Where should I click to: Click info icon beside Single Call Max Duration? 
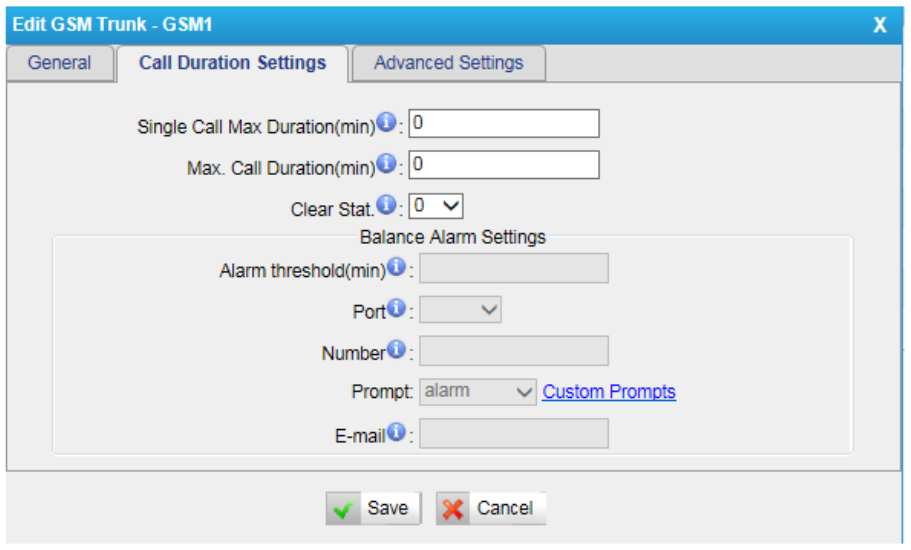pos(386,124)
